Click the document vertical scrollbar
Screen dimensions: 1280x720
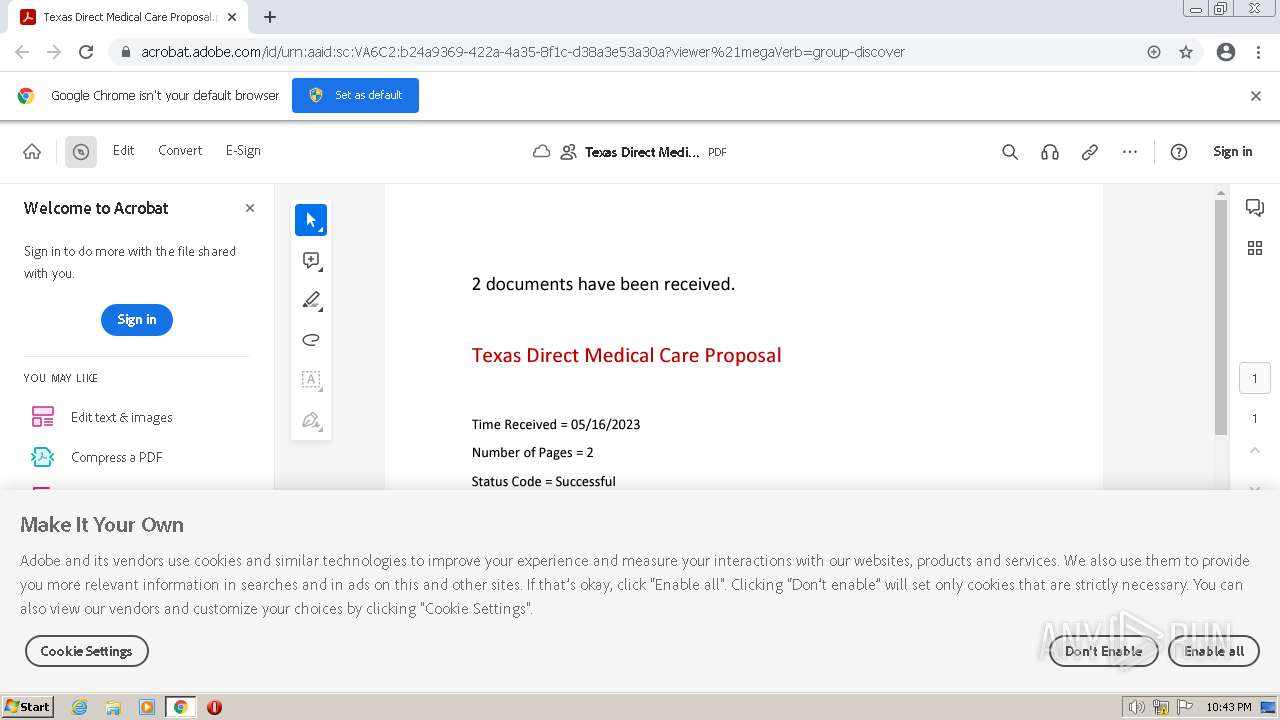pos(1221,317)
